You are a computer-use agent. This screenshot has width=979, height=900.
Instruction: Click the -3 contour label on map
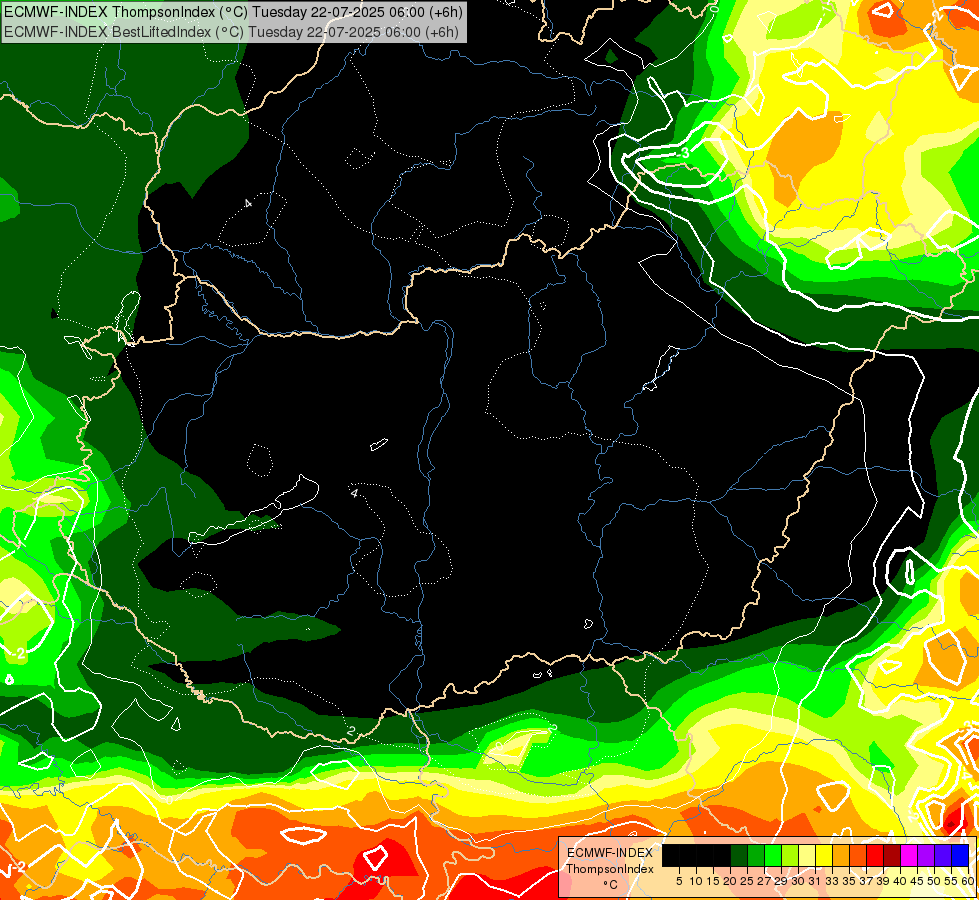click(684, 152)
